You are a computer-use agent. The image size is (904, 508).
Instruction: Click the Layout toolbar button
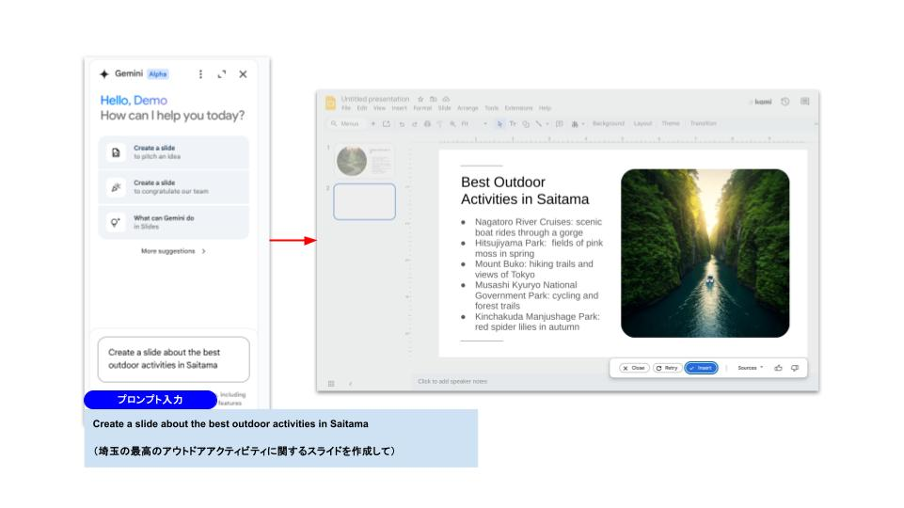tap(643, 123)
